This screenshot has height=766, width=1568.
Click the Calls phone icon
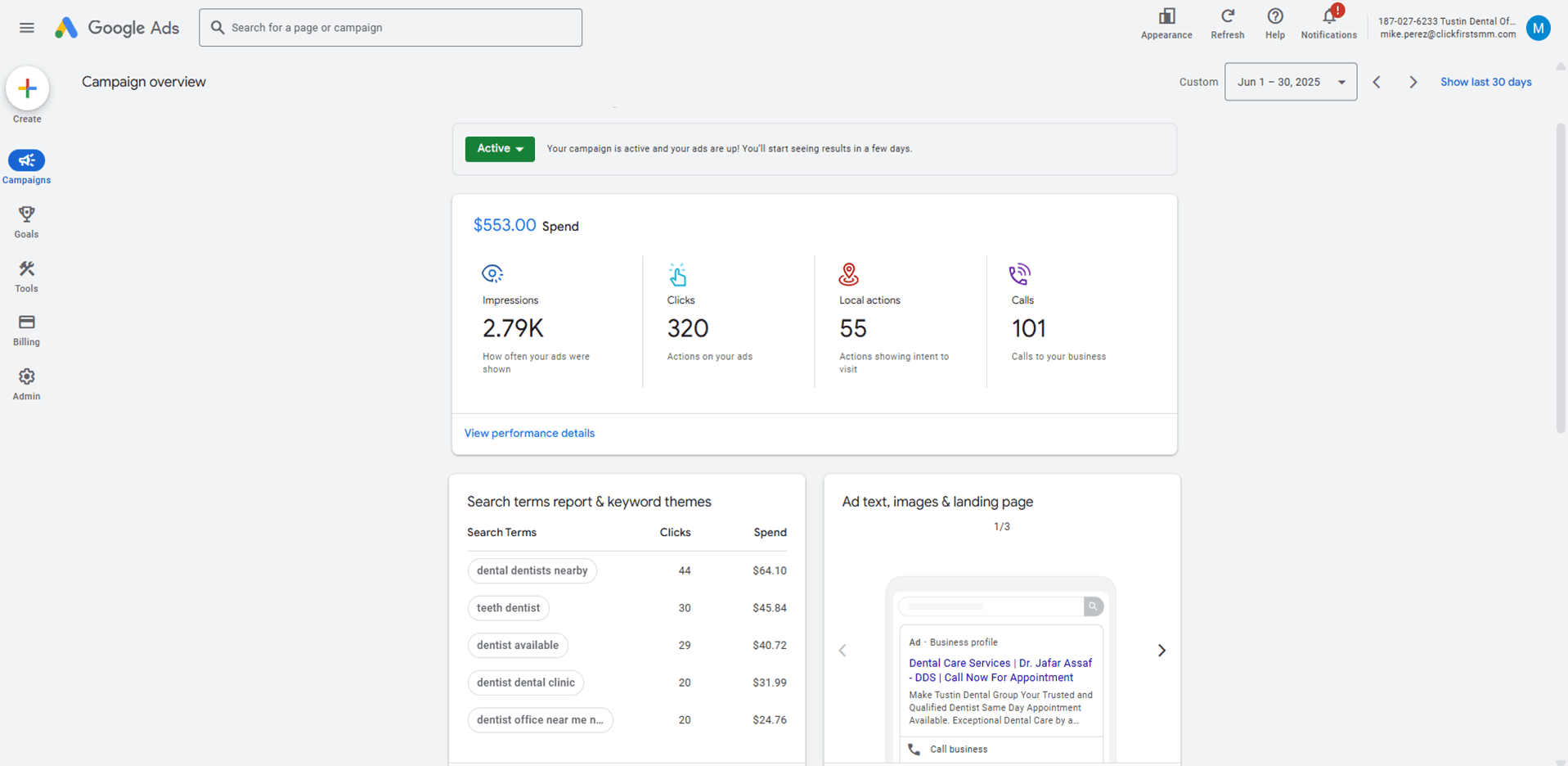[1020, 274]
